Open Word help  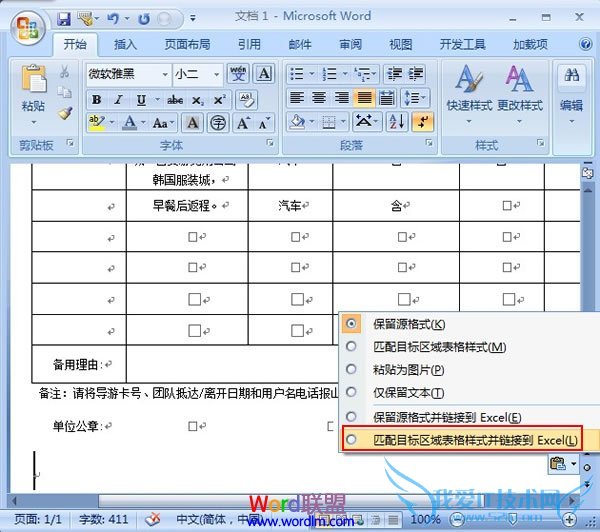tap(585, 44)
